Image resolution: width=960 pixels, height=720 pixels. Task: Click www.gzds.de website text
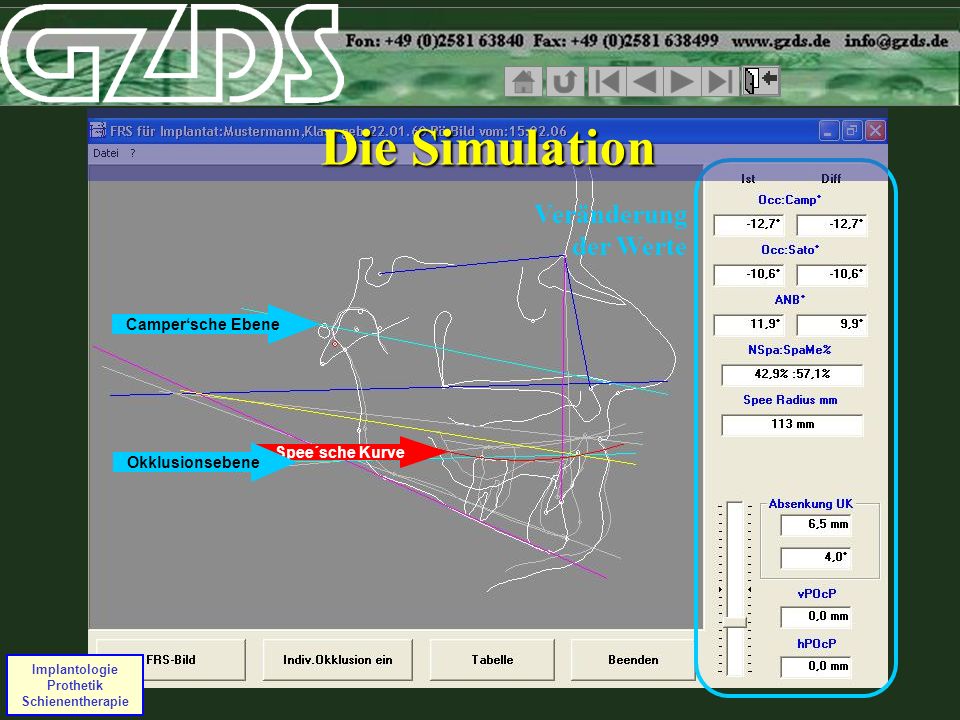pyautogui.click(x=781, y=42)
